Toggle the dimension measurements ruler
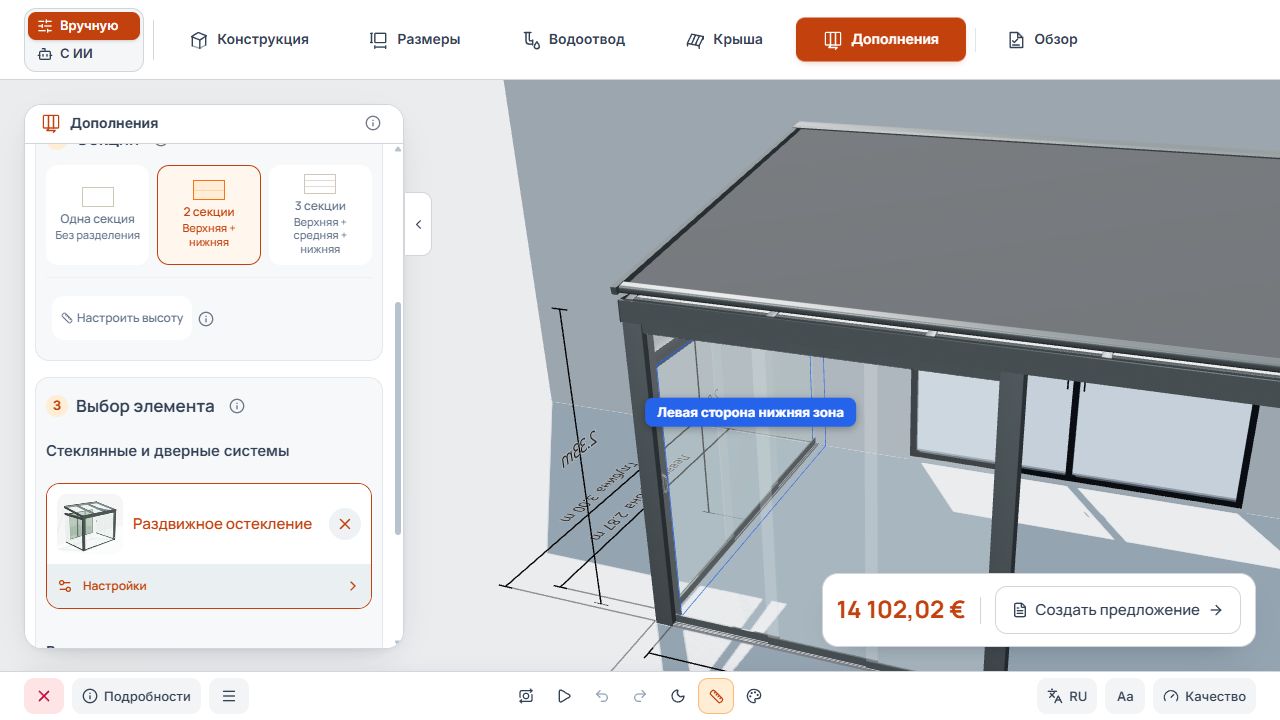This screenshot has height=720, width=1280. point(716,696)
